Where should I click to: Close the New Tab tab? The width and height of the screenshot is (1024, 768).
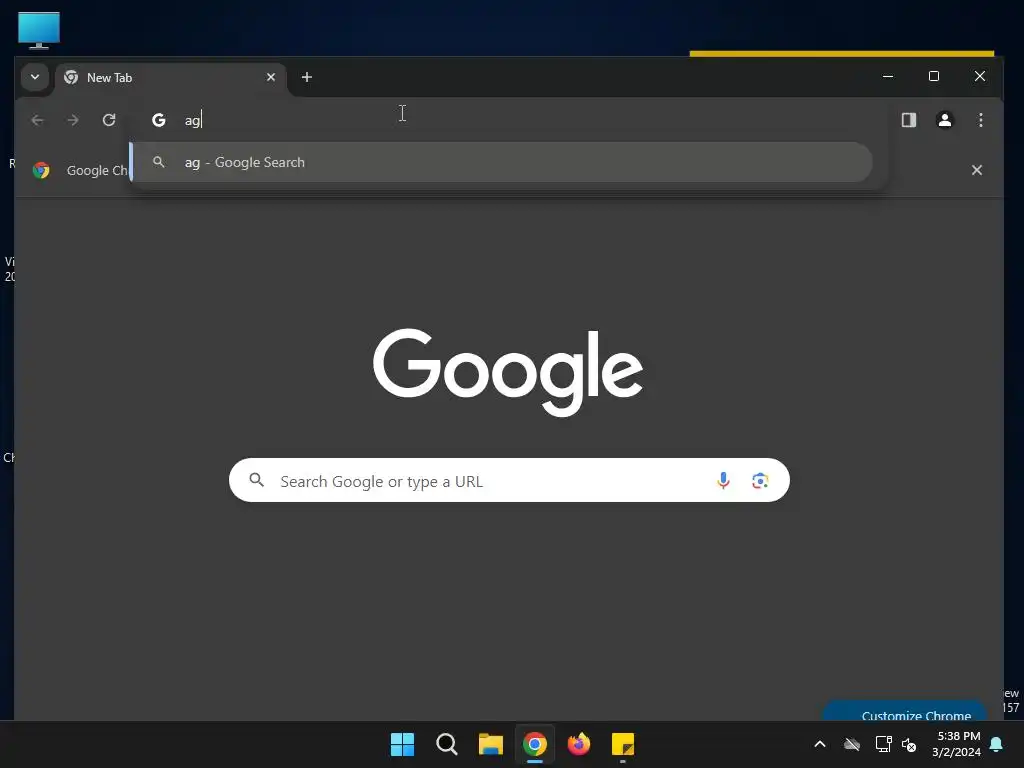(x=270, y=77)
